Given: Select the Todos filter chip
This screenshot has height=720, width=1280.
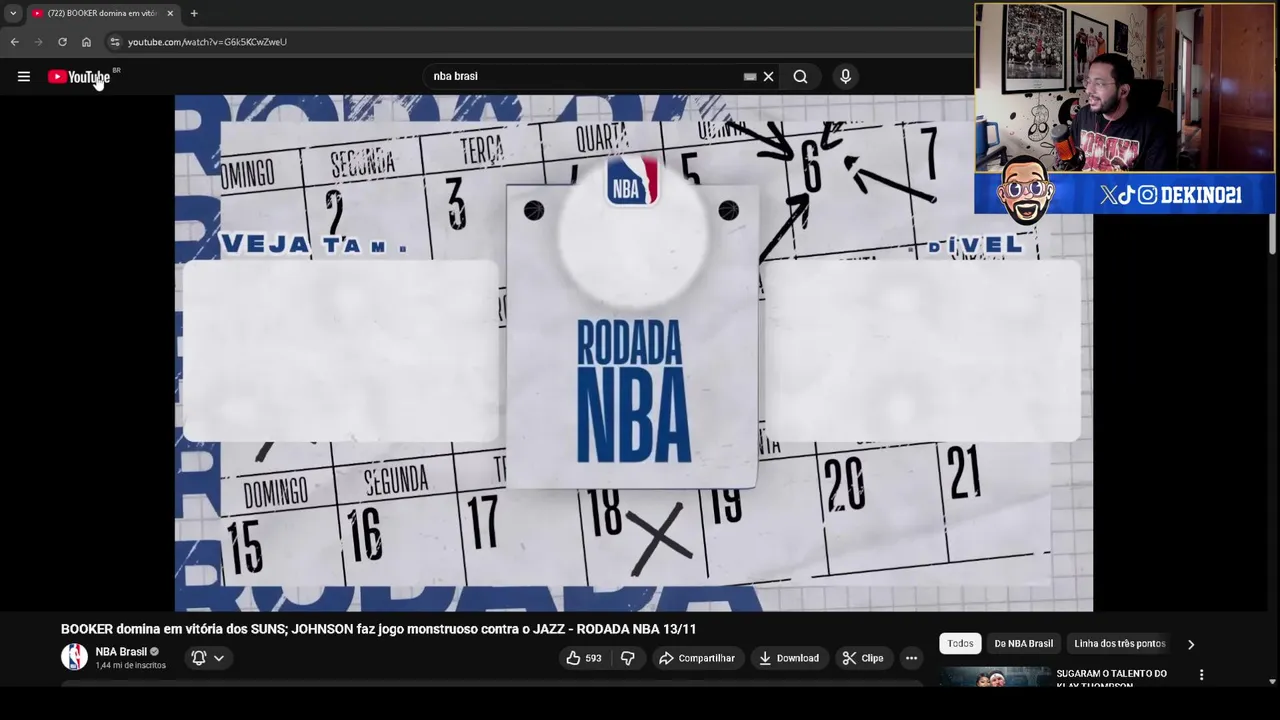Looking at the screenshot, I should (x=960, y=644).
